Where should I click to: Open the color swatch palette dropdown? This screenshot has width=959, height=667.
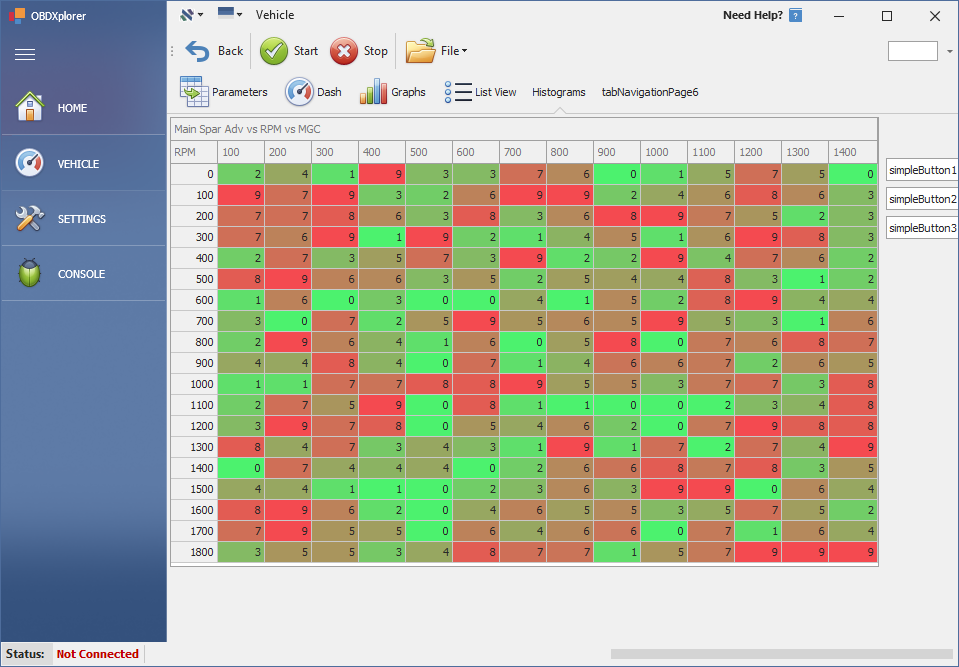point(230,14)
